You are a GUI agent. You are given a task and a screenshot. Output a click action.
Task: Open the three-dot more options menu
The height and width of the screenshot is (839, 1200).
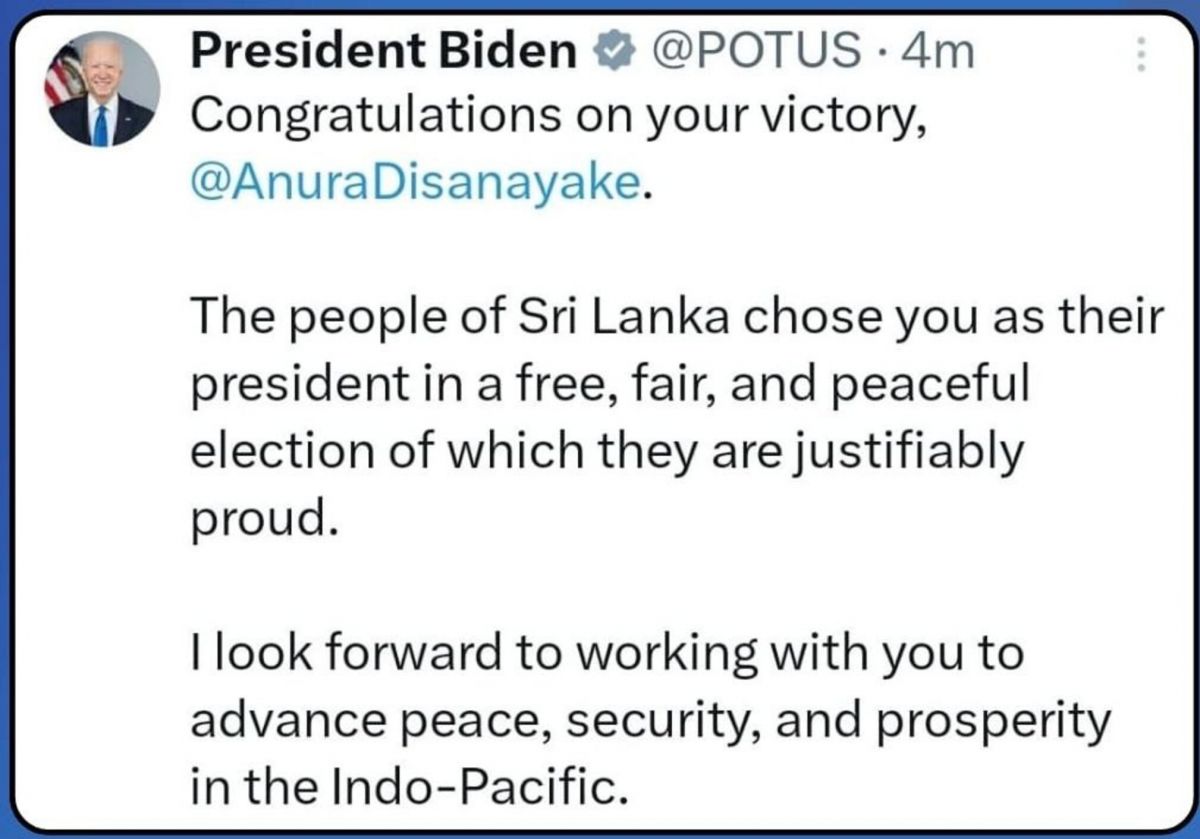(x=1138, y=54)
